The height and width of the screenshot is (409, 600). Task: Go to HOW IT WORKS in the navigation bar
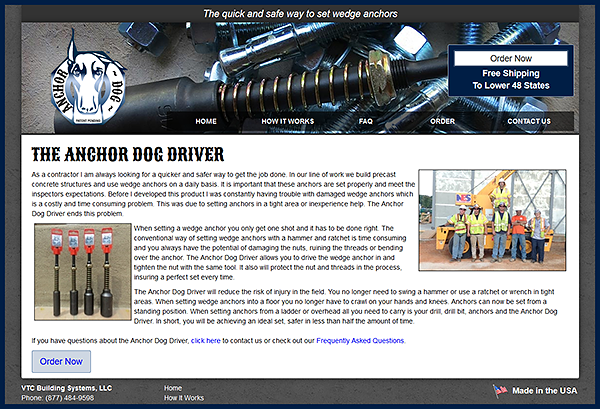(288, 121)
